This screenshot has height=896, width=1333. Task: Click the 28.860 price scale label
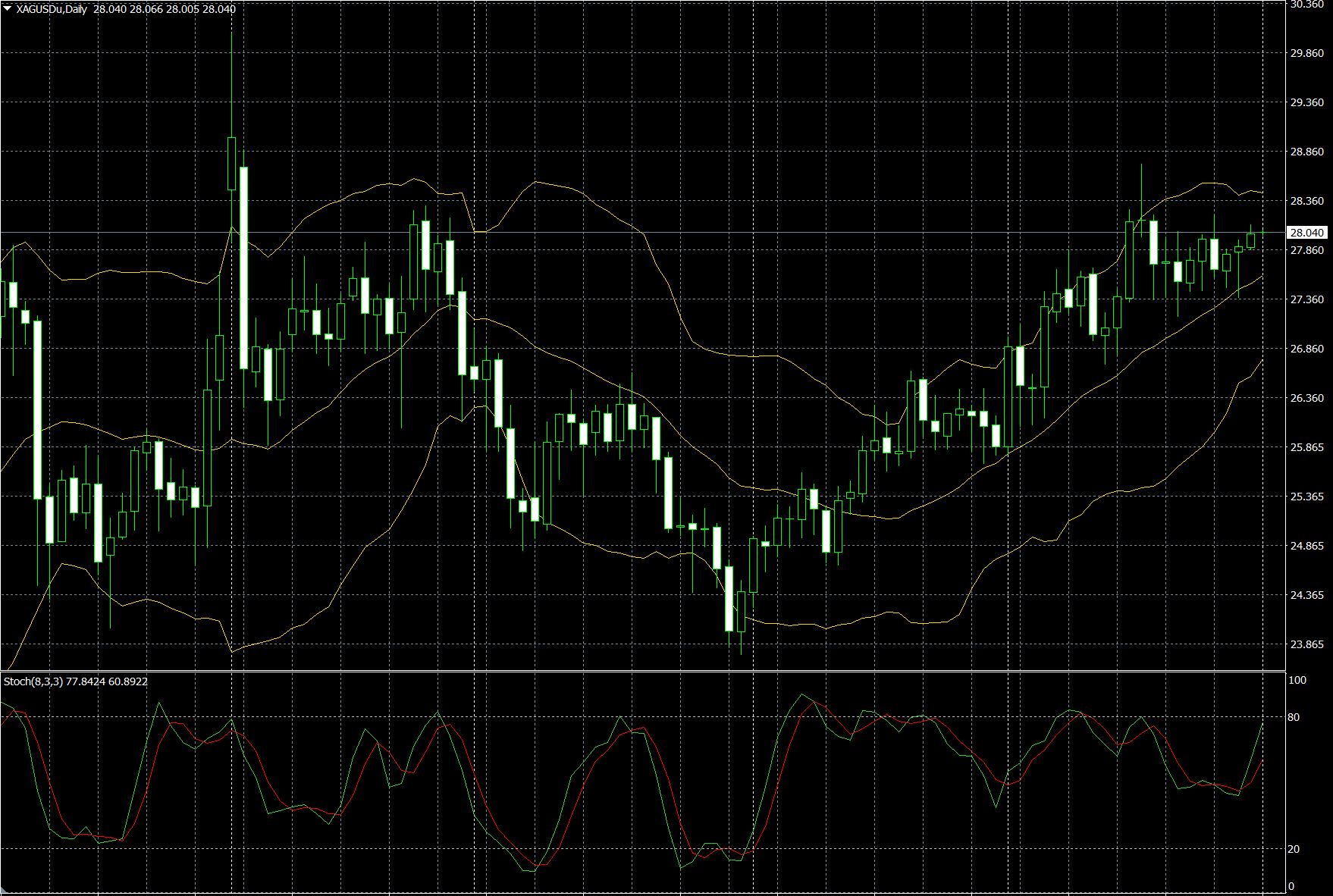coord(1307,152)
